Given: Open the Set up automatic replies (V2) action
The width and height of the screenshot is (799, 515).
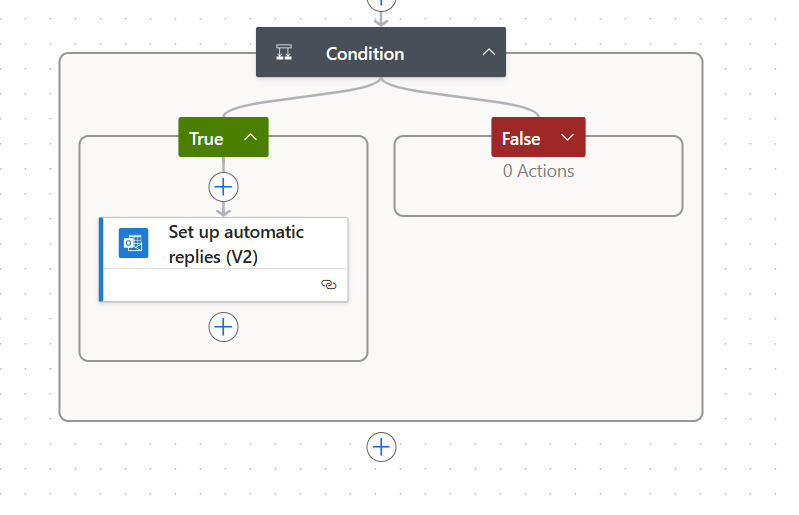Looking at the screenshot, I should tap(236, 243).
